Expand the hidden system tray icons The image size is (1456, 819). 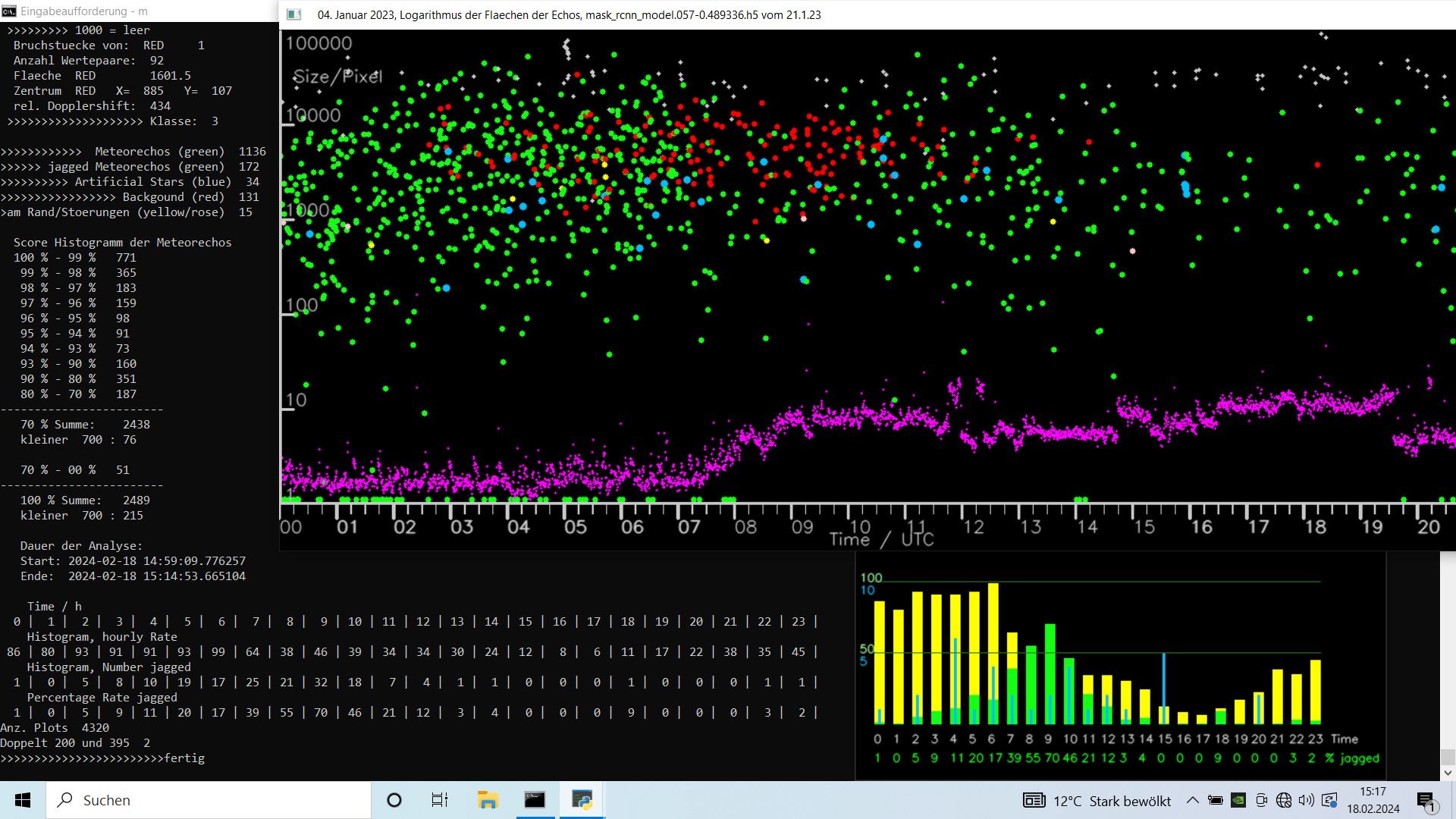1192,800
